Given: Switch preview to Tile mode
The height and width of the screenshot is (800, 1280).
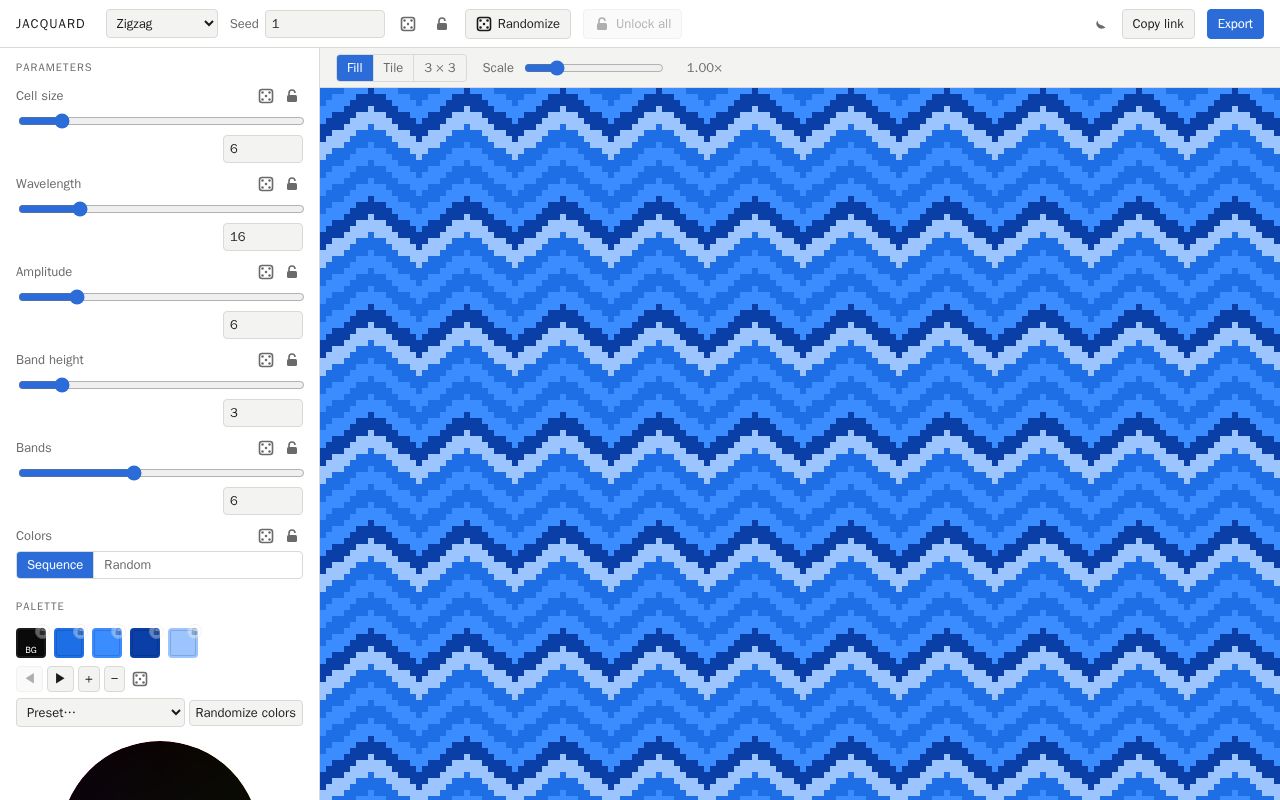Looking at the screenshot, I should pos(393,68).
